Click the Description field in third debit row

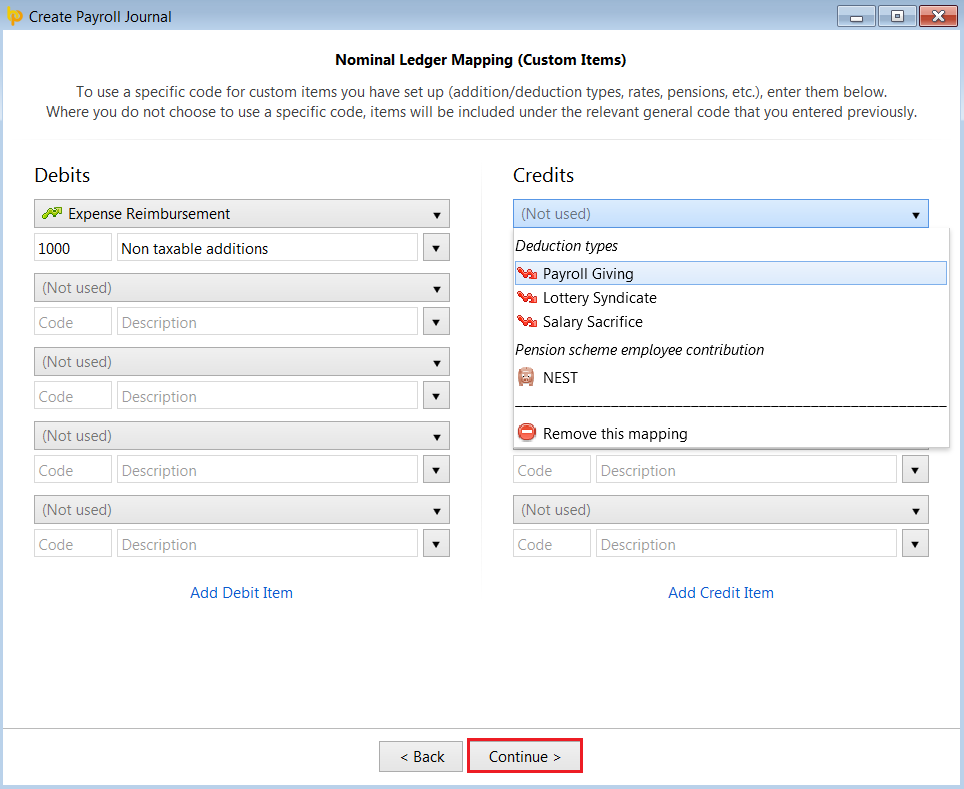pos(267,396)
